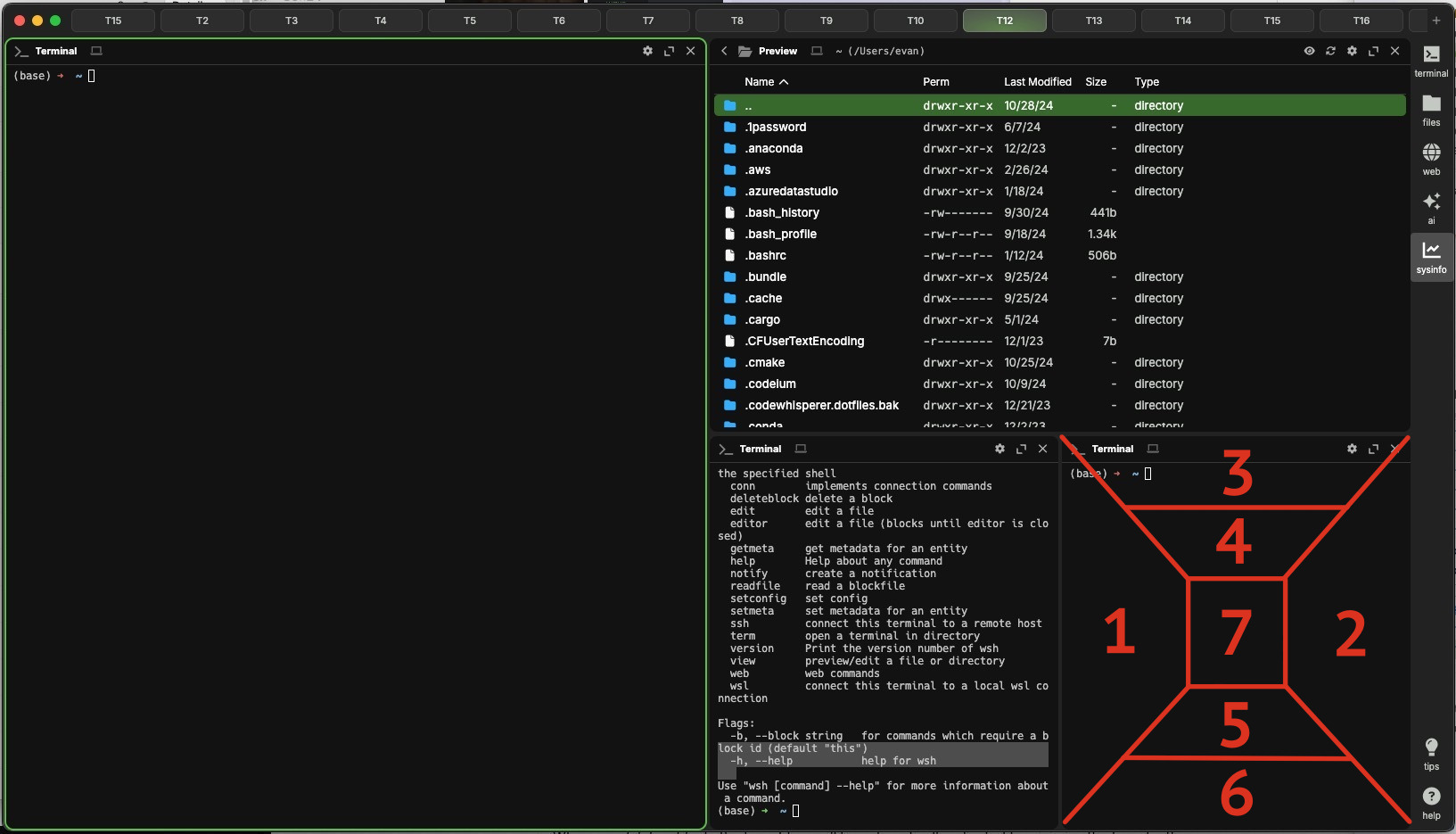Screen dimensions: 1456x834
Task: Open connection selector in bottom-right Terminal header
Action: 1153,449
